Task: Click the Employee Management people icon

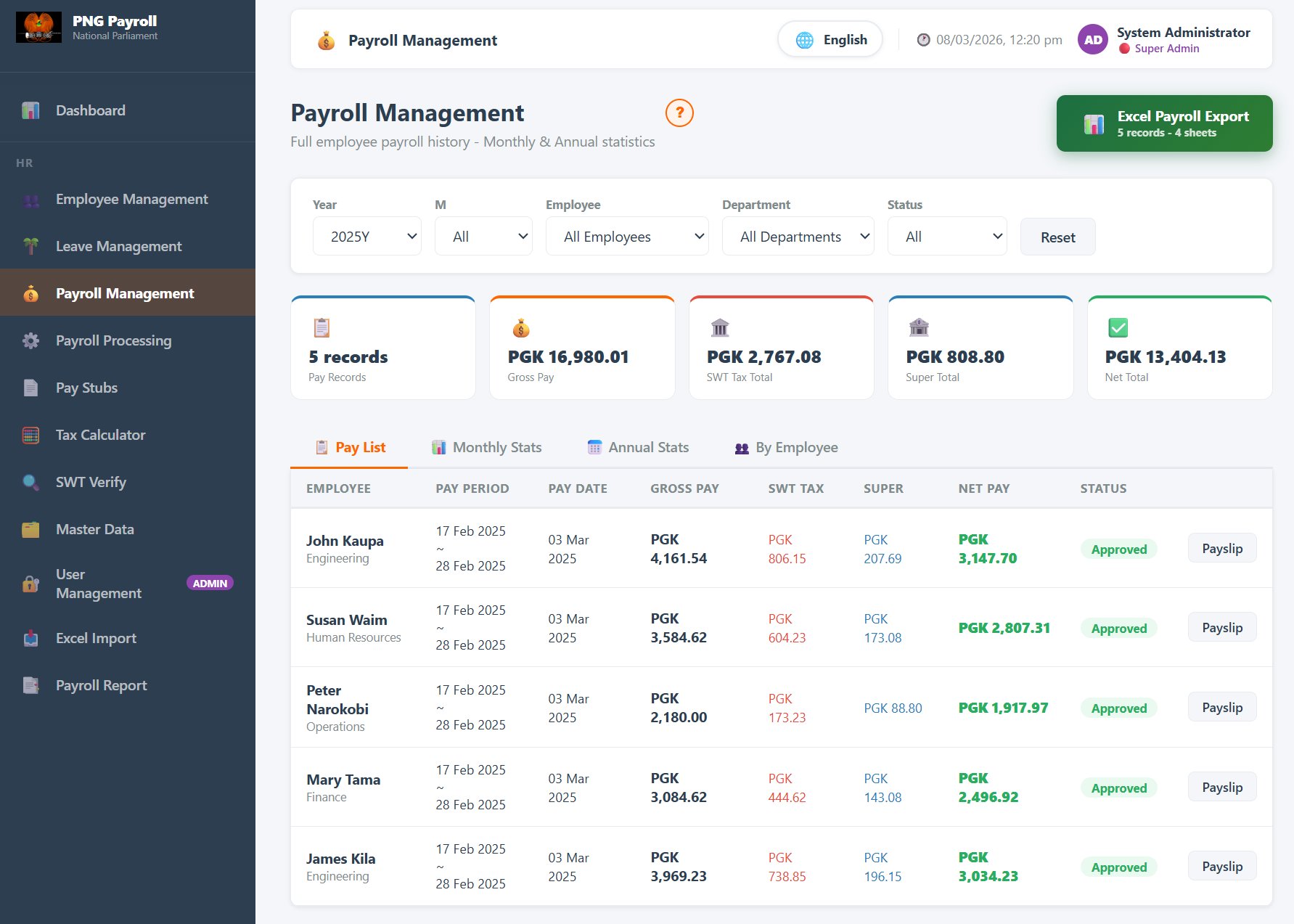Action: coord(30,200)
